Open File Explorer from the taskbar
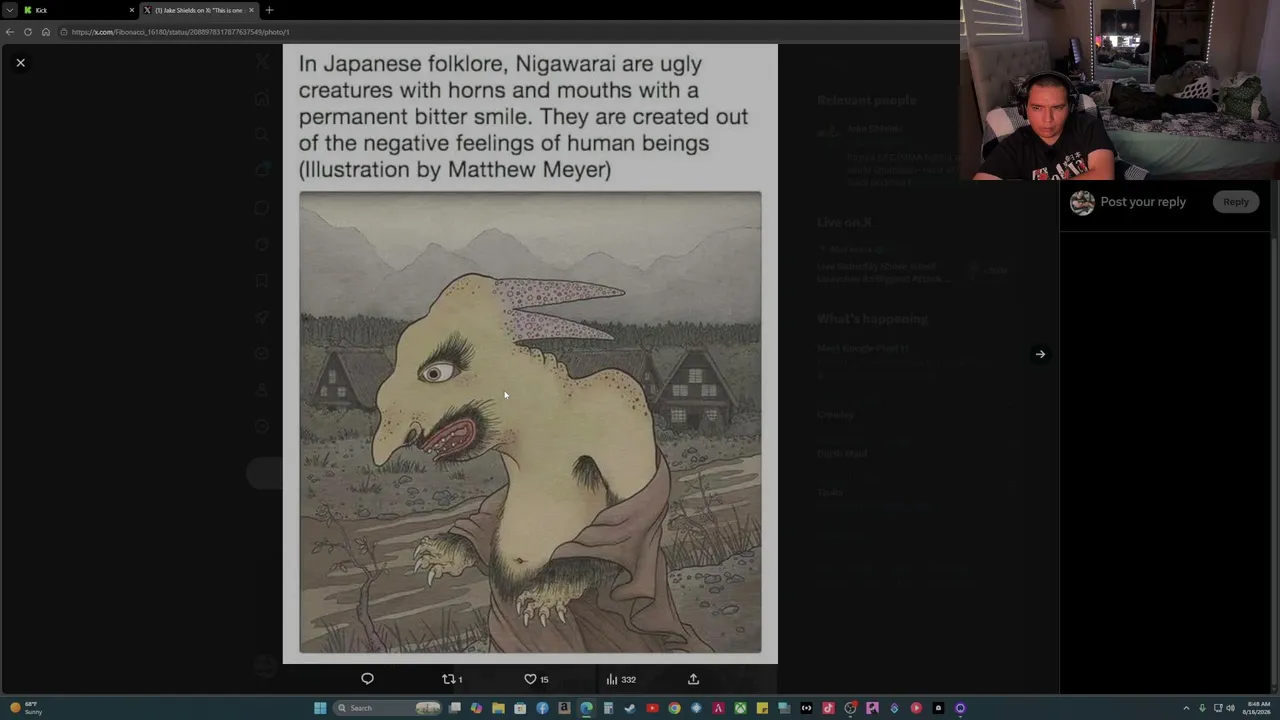Image resolution: width=1280 pixels, height=720 pixels. click(x=498, y=708)
